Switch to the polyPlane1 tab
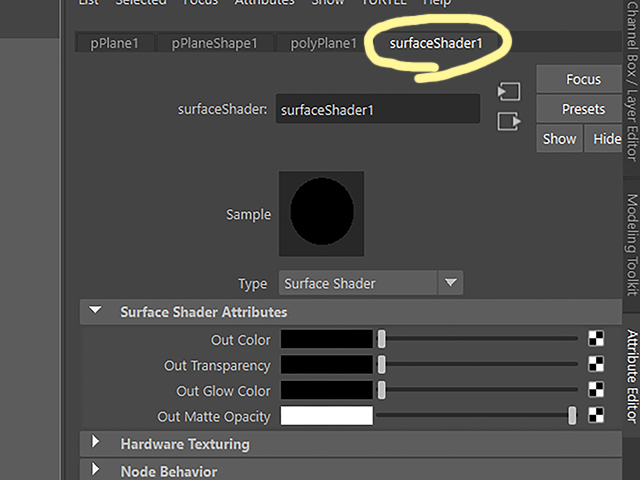Image resolution: width=640 pixels, height=480 pixels. [323, 43]
